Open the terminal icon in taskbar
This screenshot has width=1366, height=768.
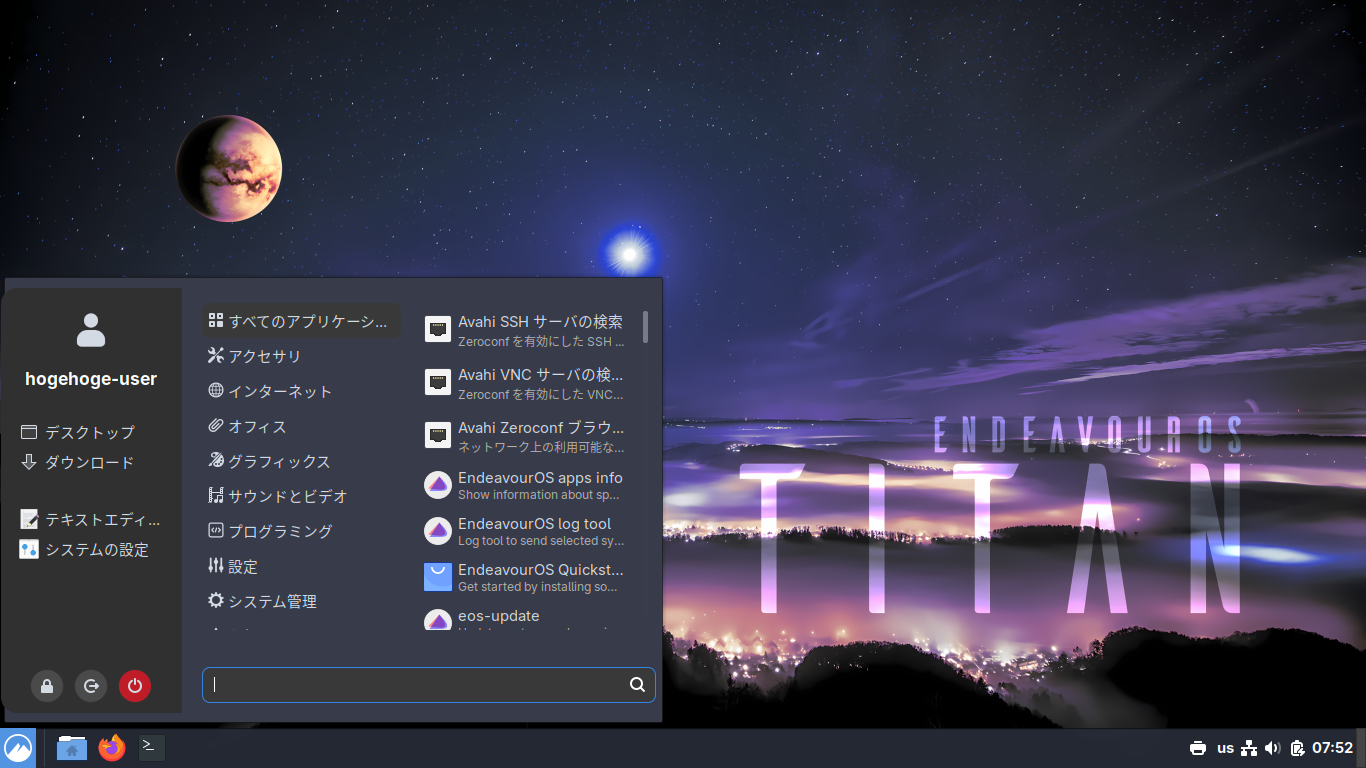coord(152,747)
